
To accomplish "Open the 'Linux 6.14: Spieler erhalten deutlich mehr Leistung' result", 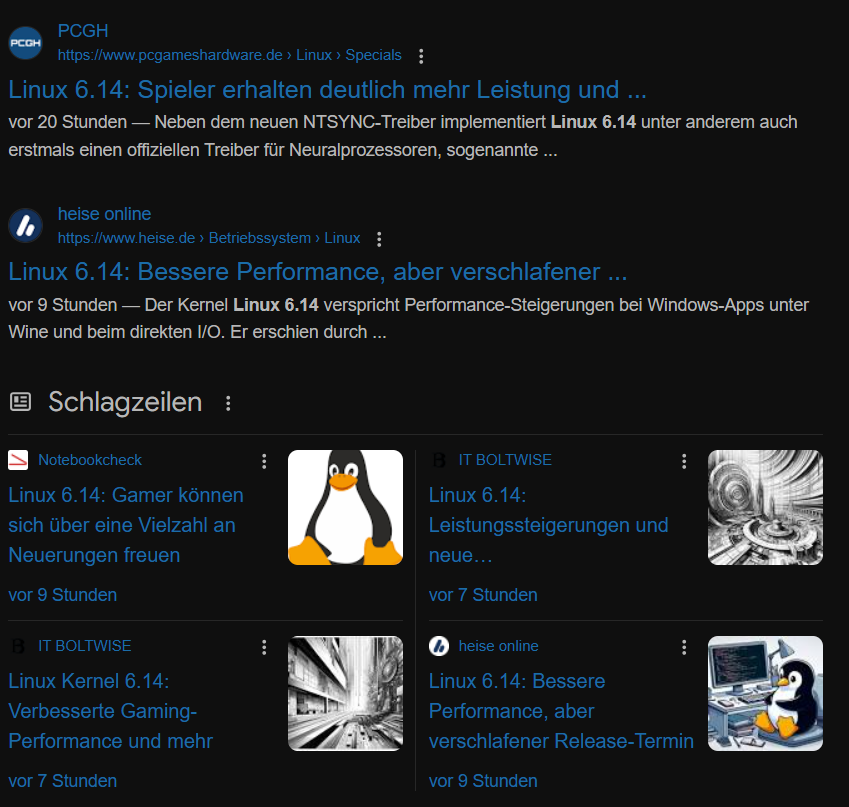I will (328, 90).
